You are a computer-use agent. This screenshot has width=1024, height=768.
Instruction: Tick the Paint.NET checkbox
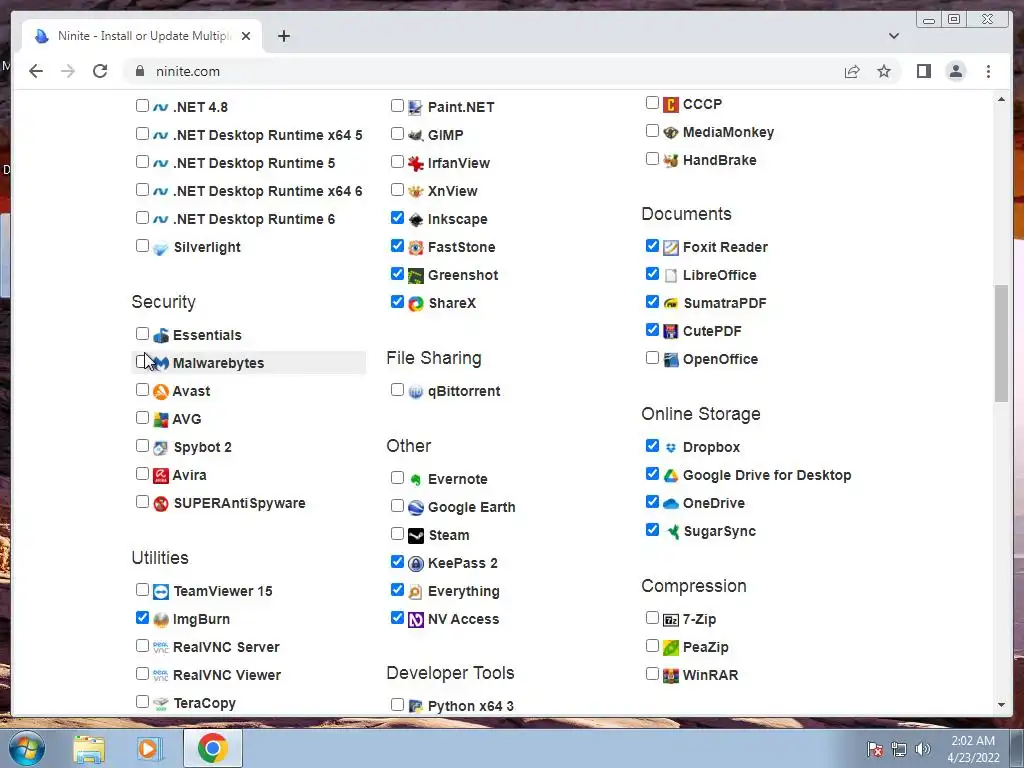click(x=397, y=105)
